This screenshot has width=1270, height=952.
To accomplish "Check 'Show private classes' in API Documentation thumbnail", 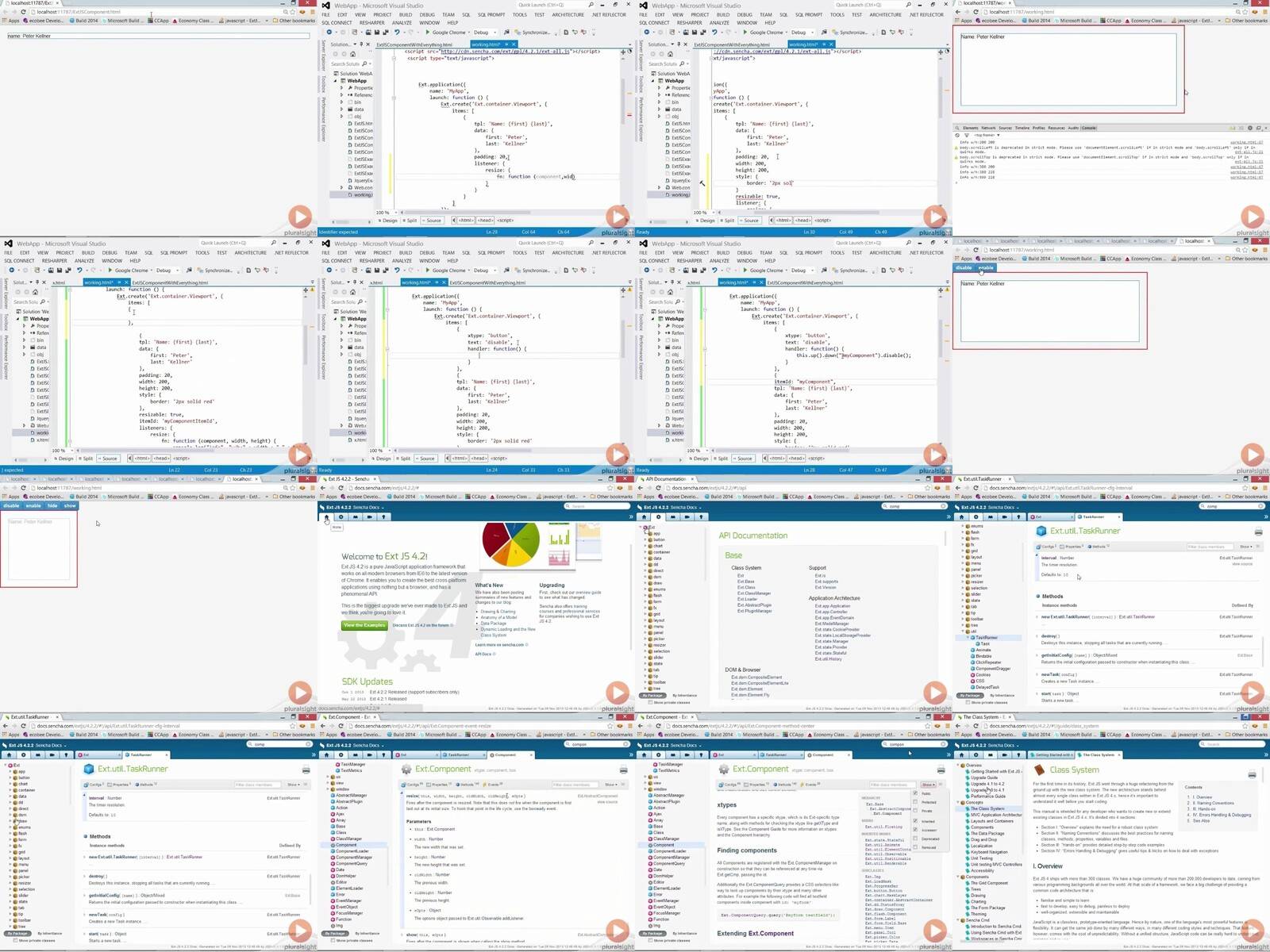I will 649,702.
